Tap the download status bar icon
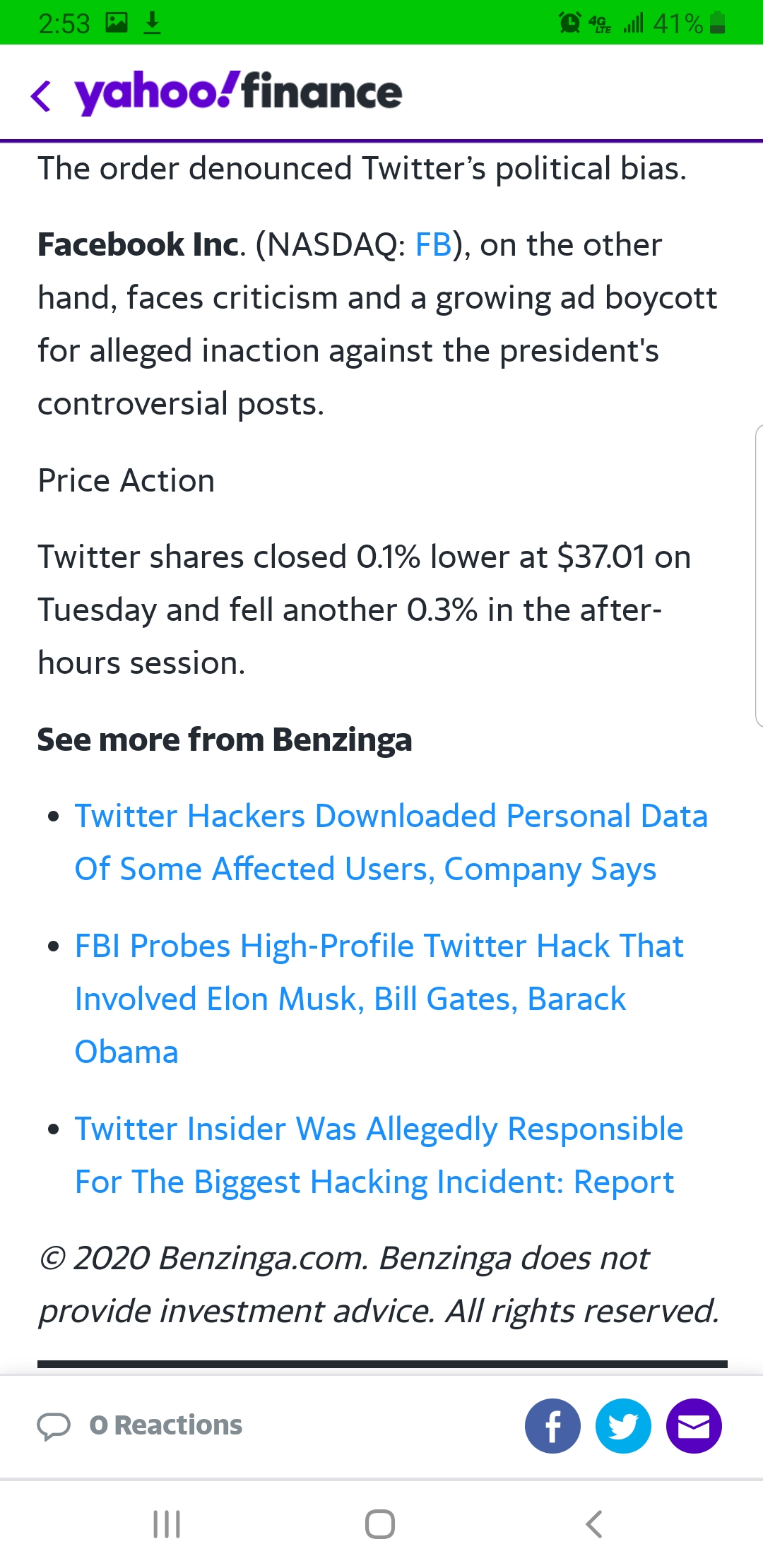The height and width of the screenshot is (1568, 763). click(x=152, y=23)
